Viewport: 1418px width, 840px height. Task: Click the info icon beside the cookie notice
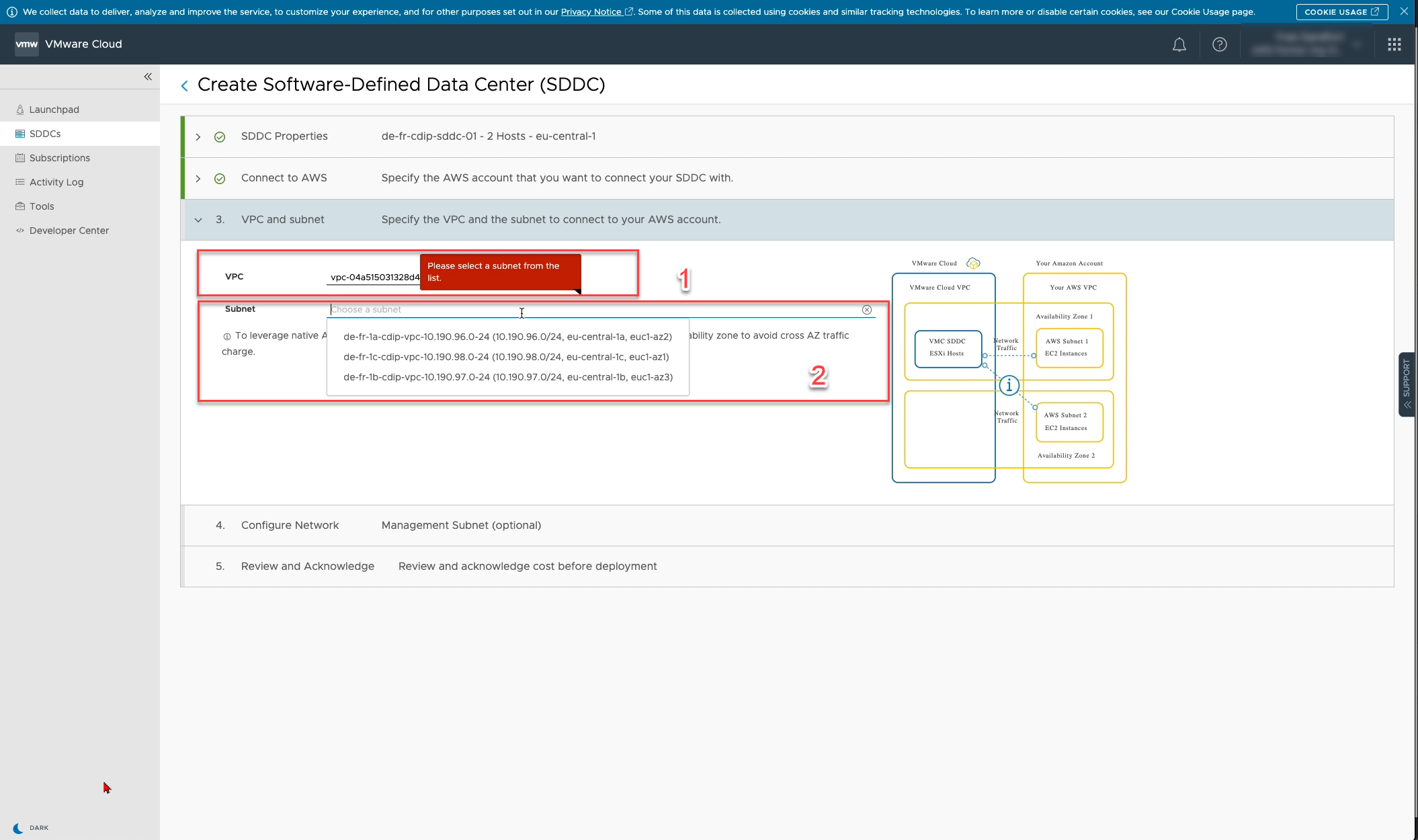pos(12,11)
